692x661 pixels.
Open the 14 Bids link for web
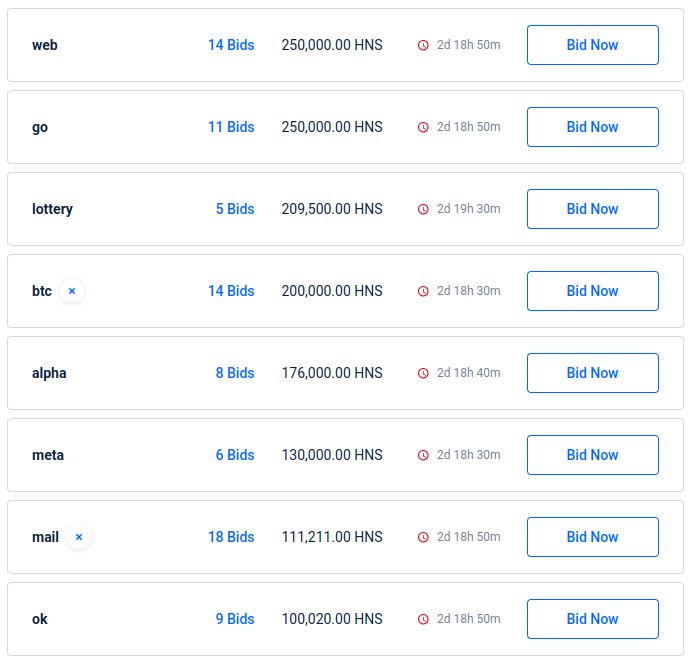pyautogui.click(x=231, y=45)
